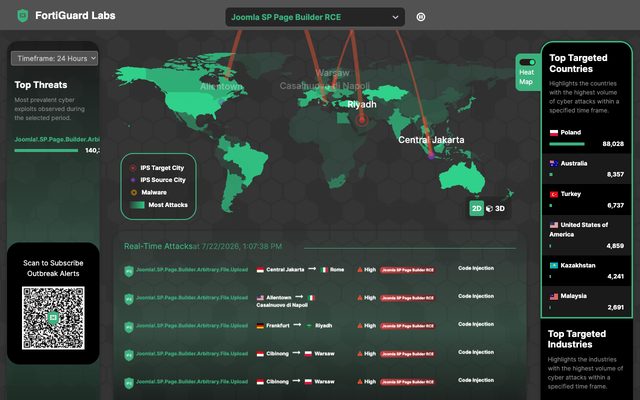Click the Joomla RCE tag in Allentown row

click(x=407, y=298)
